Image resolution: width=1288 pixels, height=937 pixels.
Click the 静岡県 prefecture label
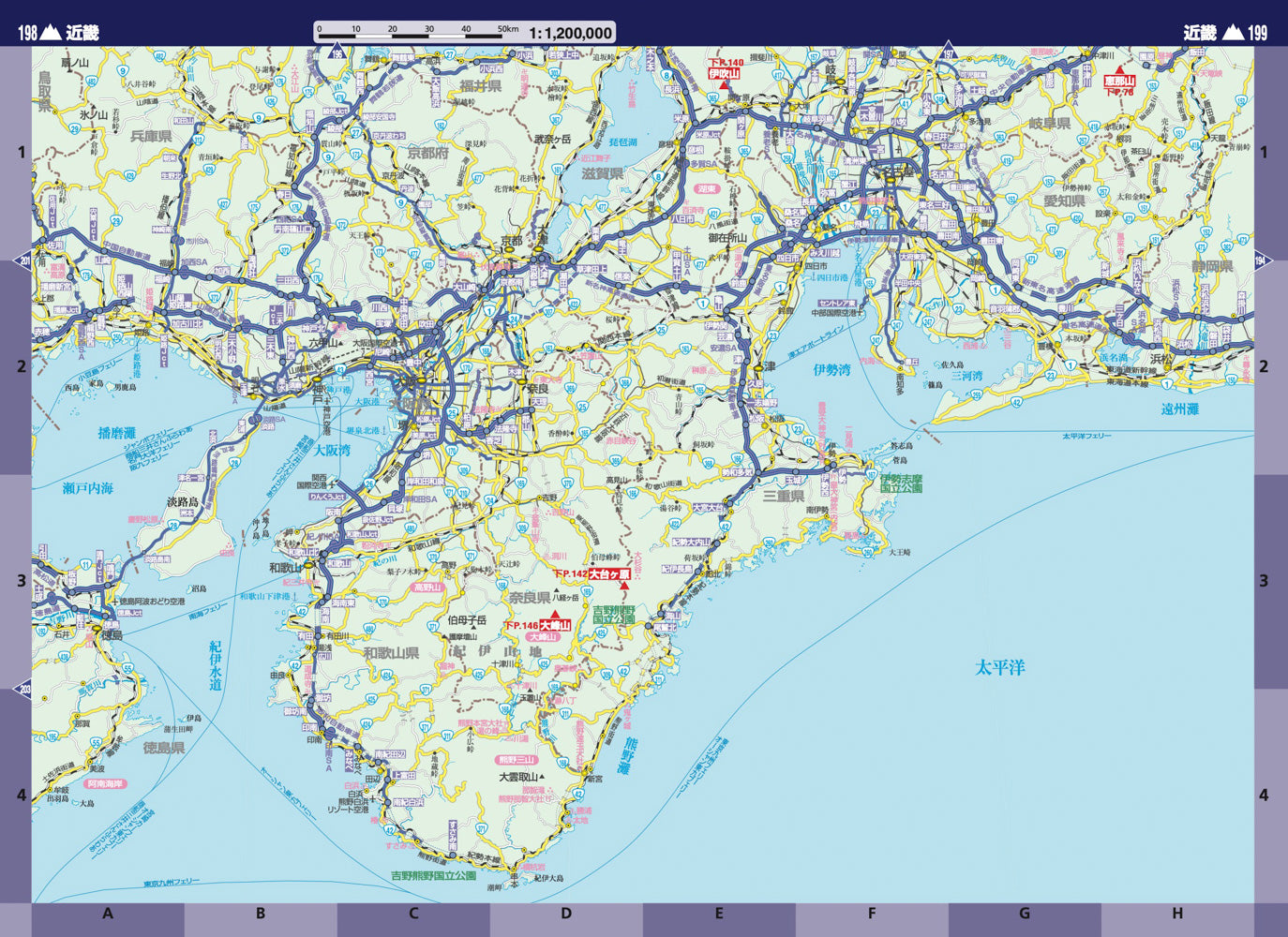click(1212, 266)
